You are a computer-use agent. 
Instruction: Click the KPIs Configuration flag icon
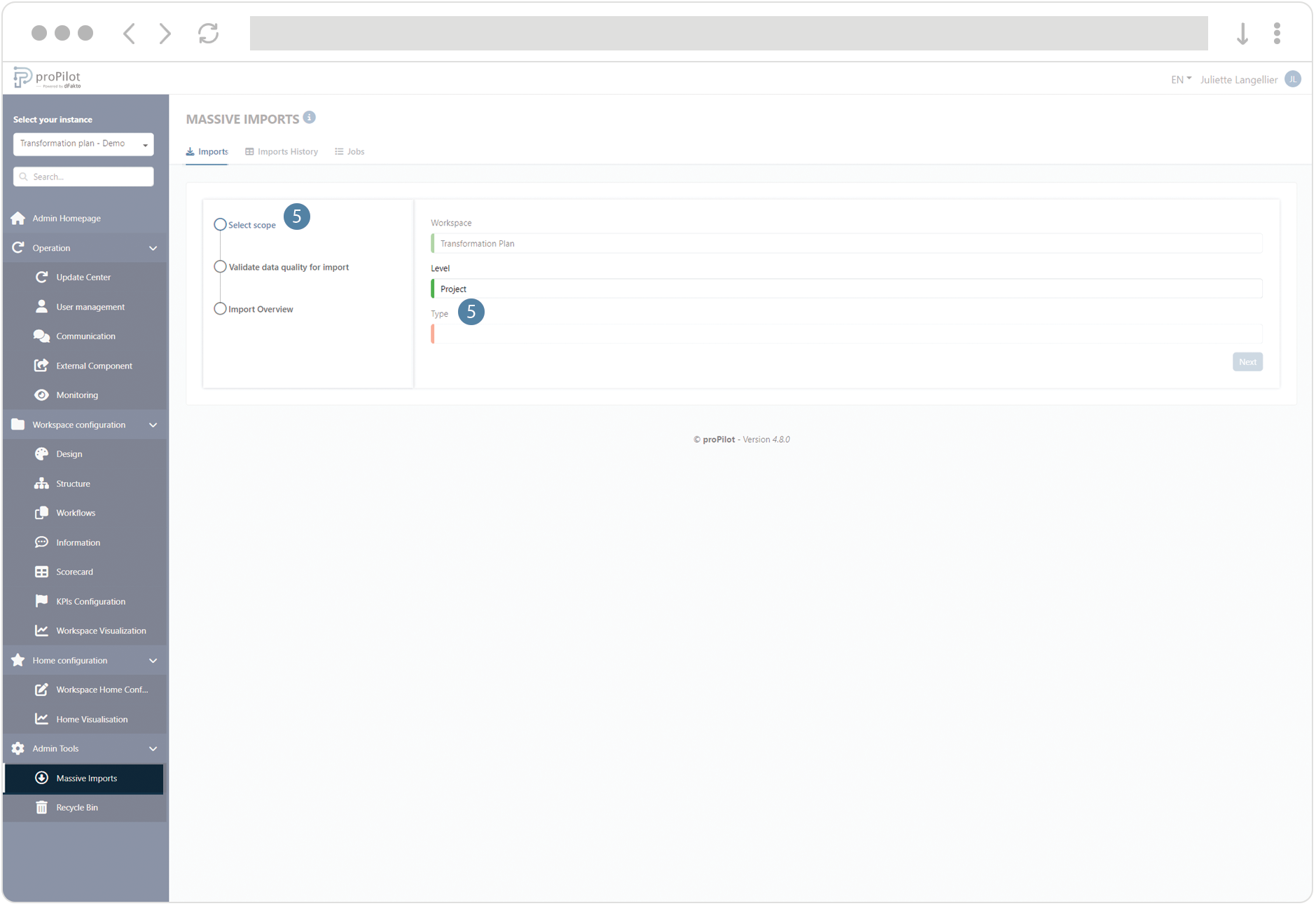click(42, 601)
